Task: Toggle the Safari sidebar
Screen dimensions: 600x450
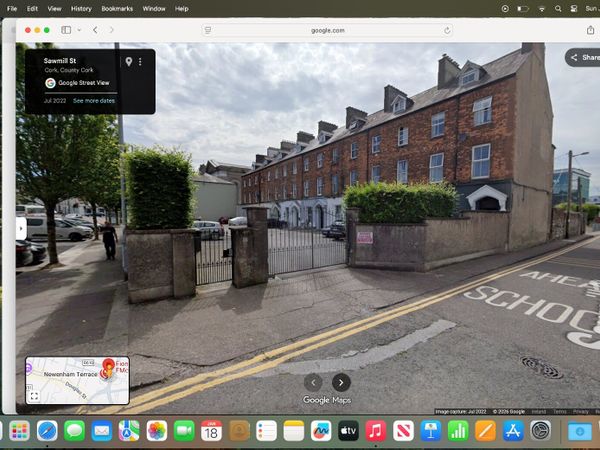Action: click(65, 30)
